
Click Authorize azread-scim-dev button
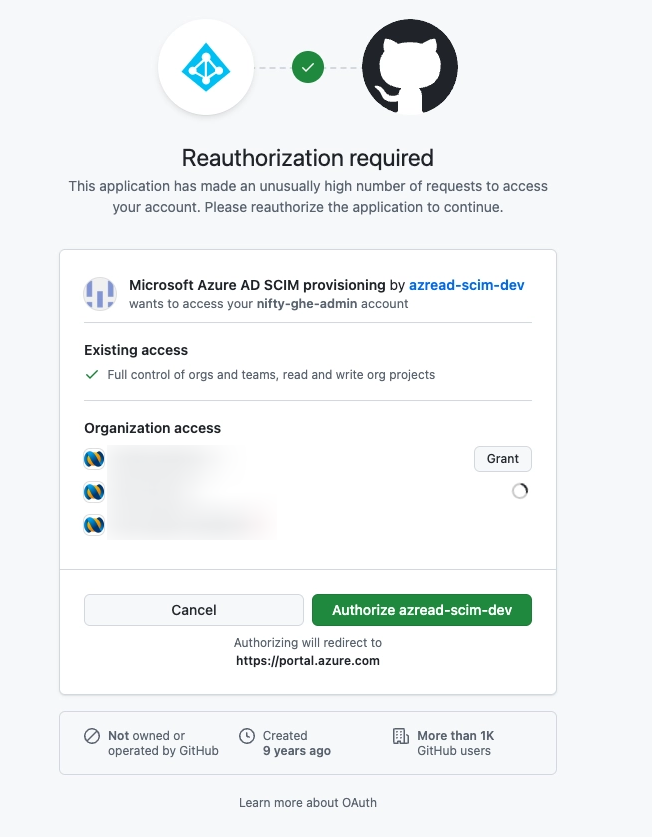(421, 610)
